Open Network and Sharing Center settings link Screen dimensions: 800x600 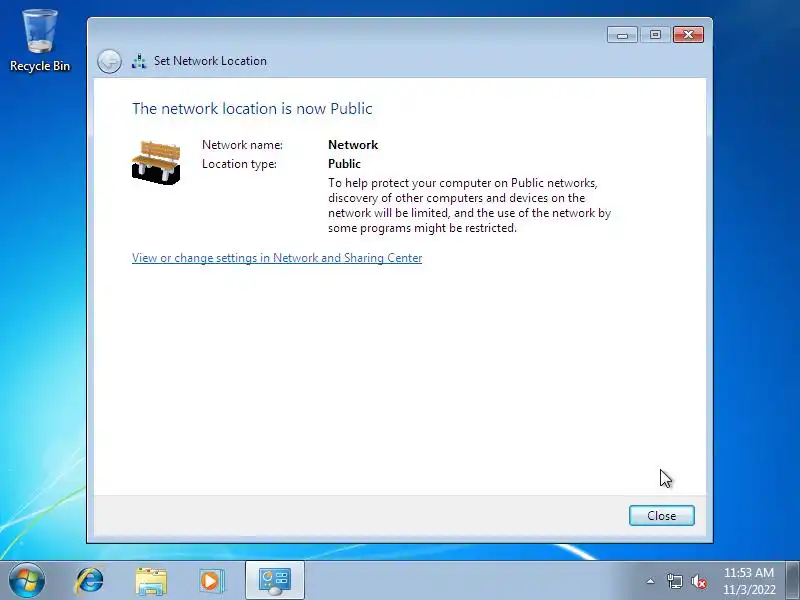pos(277,258)
